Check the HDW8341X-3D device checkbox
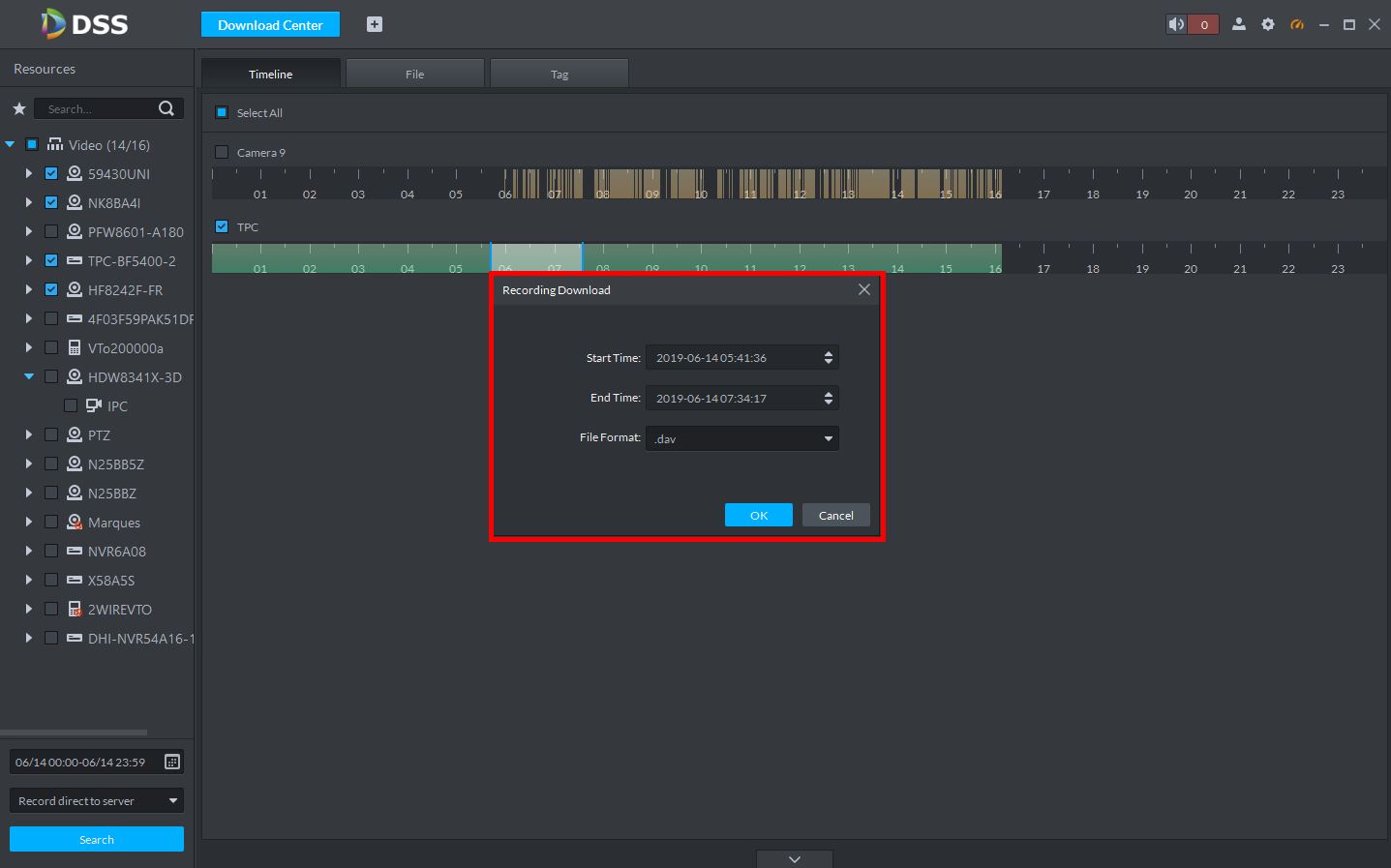 pyautogui.click(x=51, y=376)
